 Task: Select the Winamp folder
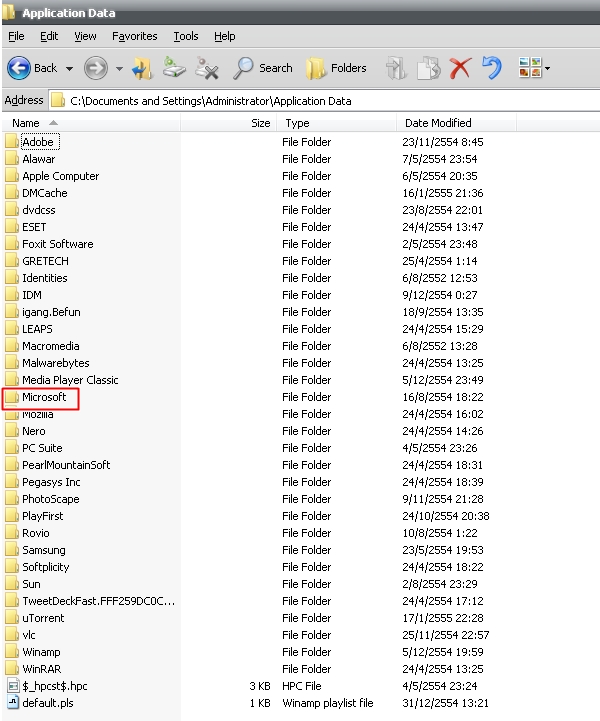33,652
